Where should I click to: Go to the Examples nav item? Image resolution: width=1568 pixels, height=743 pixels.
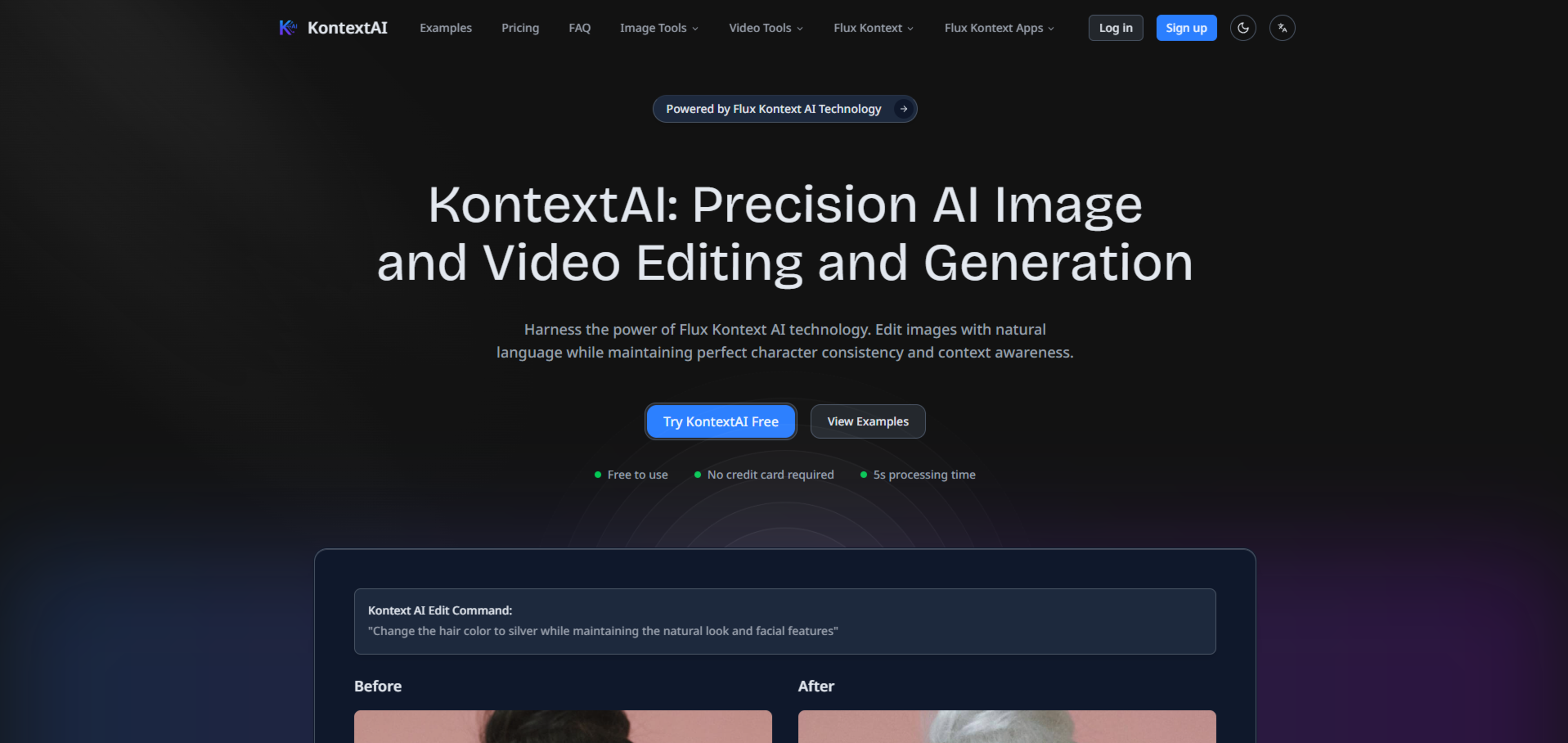[445, 28]
